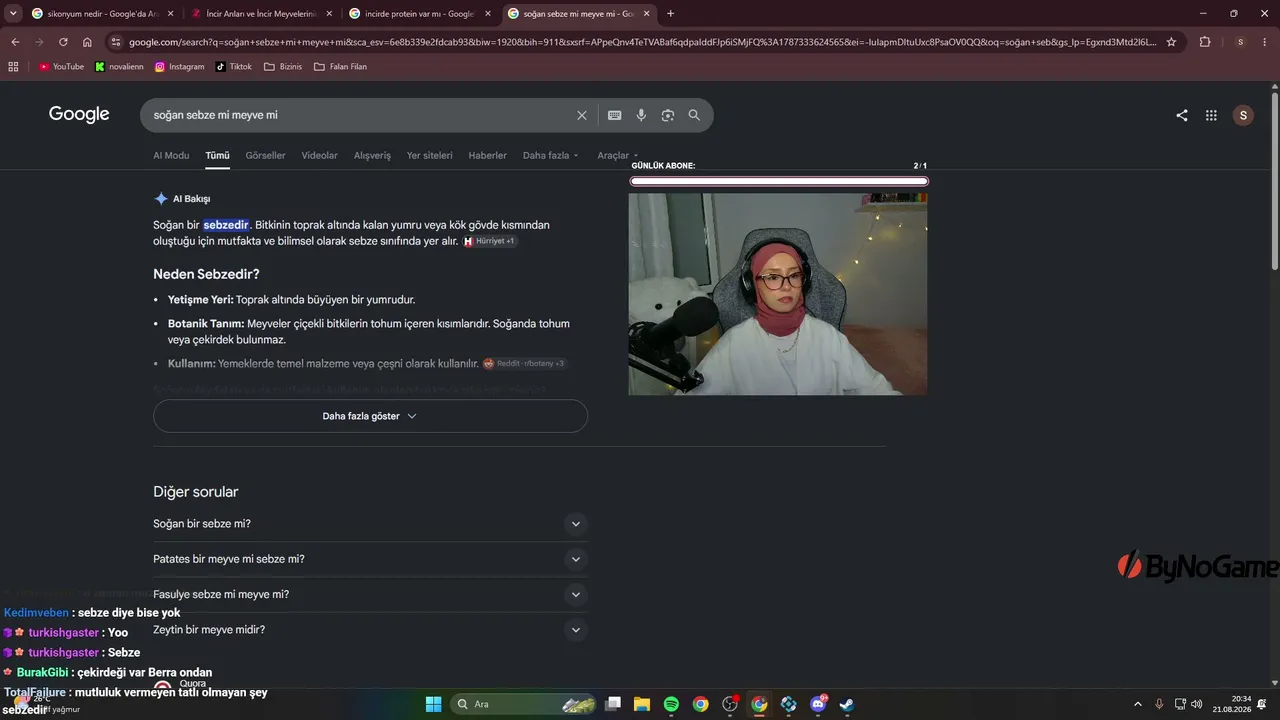Bookmark this page with the star
This screenshot has width=1280, height=720.
coord(1171,42)
